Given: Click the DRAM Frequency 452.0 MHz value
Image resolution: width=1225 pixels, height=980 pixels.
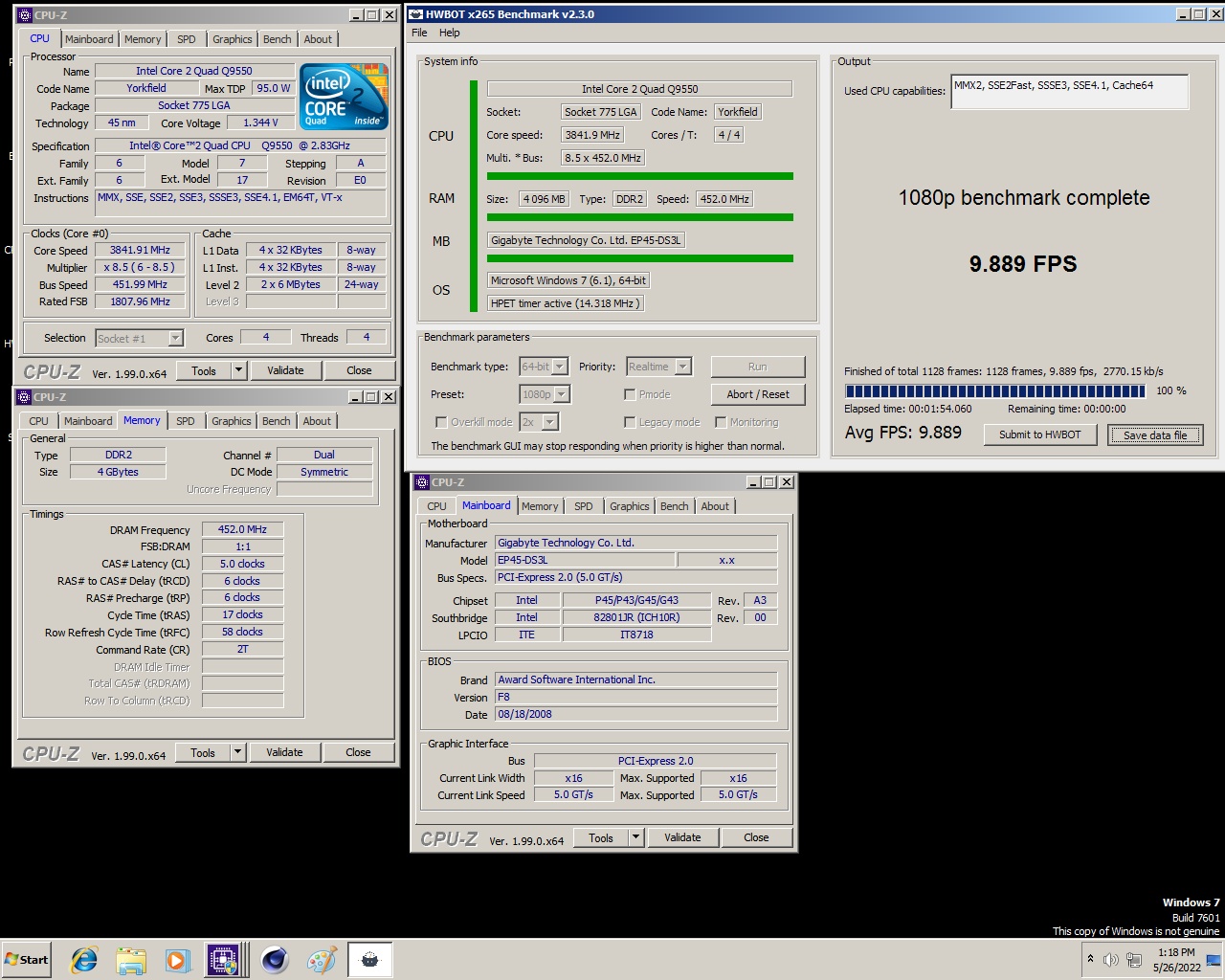Looking at the screenshot, I should pos(242,529).
